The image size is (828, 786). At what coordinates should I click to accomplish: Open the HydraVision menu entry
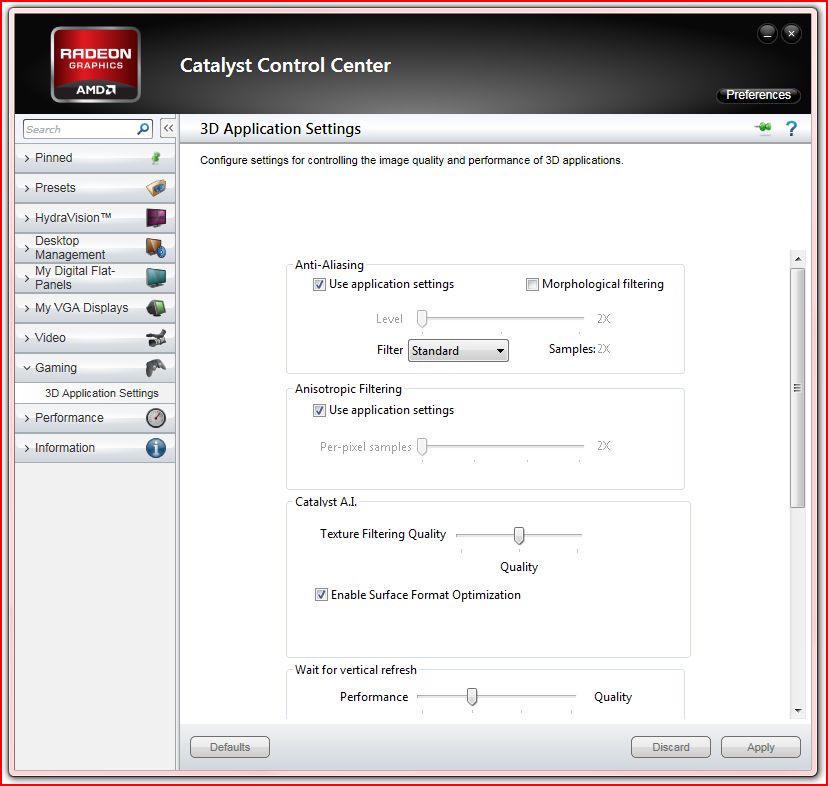(x=95, y=218)
